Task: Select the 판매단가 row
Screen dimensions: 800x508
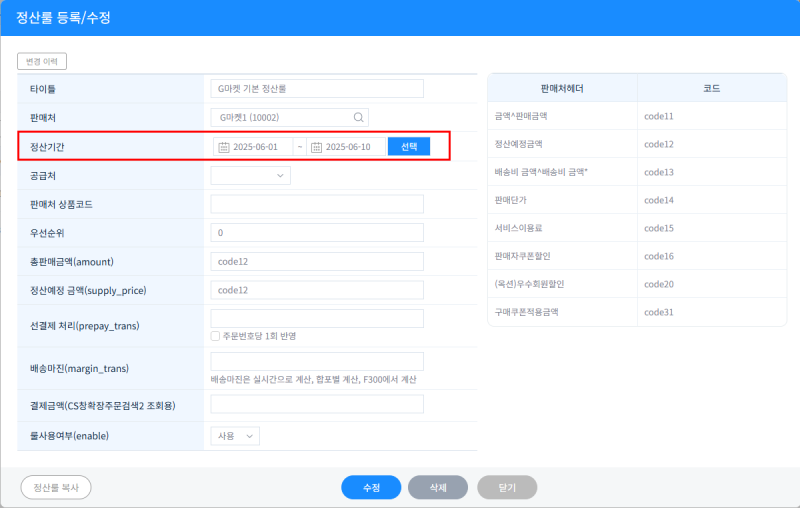Action: 637,200
